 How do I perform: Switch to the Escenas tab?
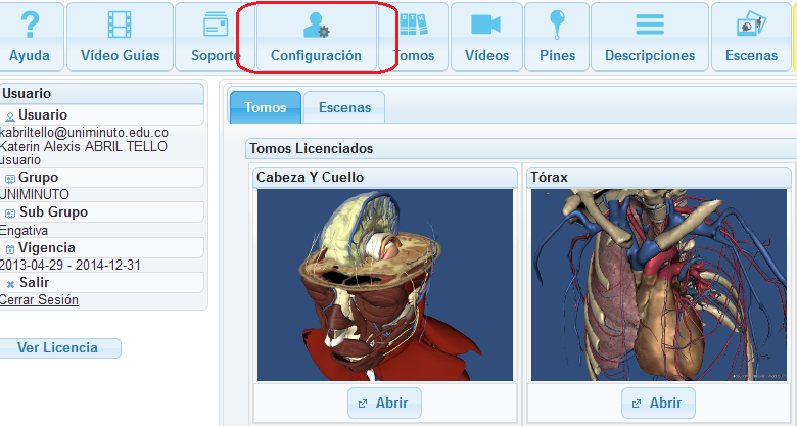[x=345, y=107]
